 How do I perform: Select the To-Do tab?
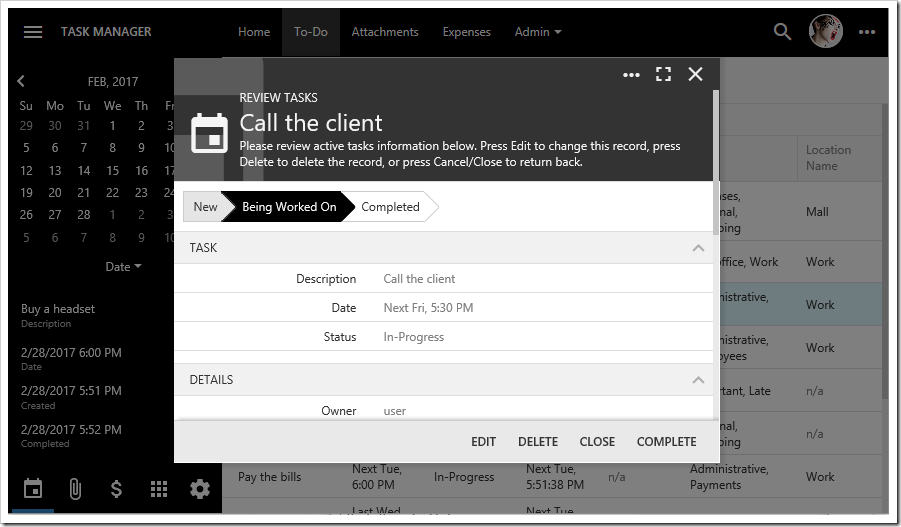point(311,32)
